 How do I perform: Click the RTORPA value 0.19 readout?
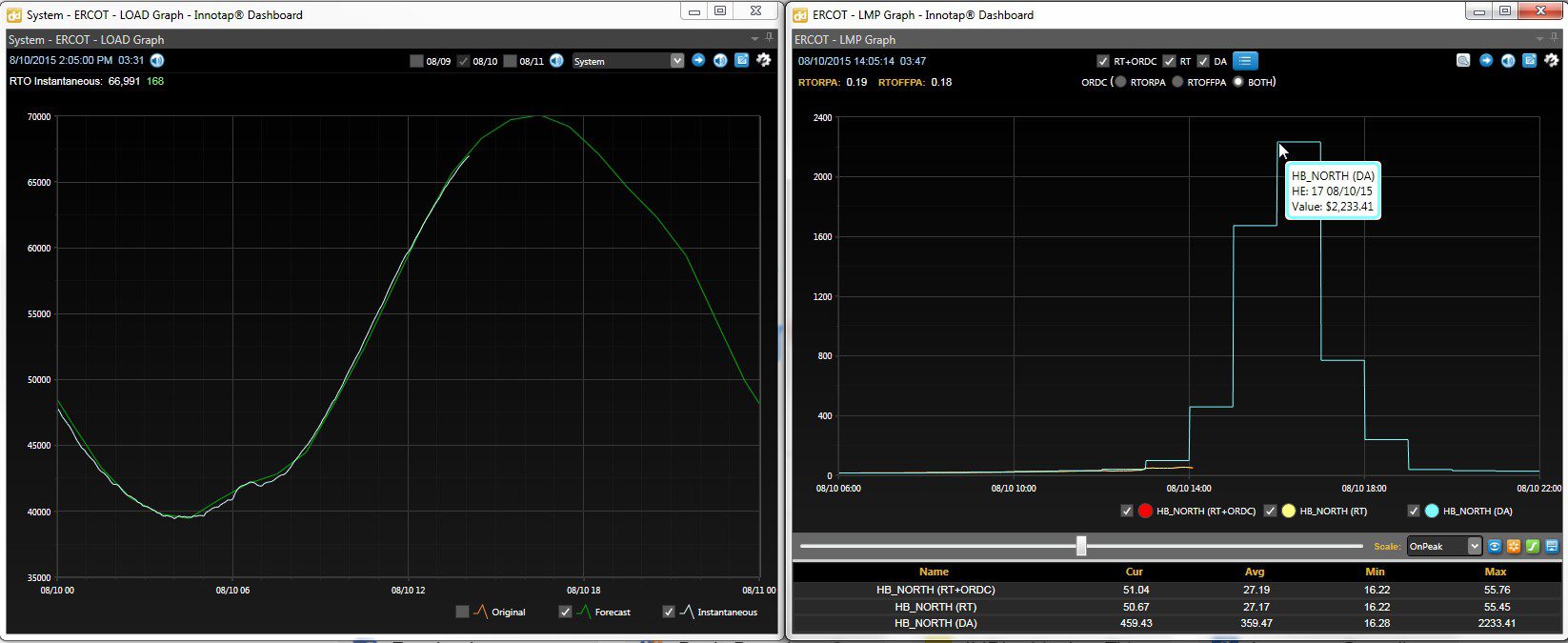click(x=856, y=82)
